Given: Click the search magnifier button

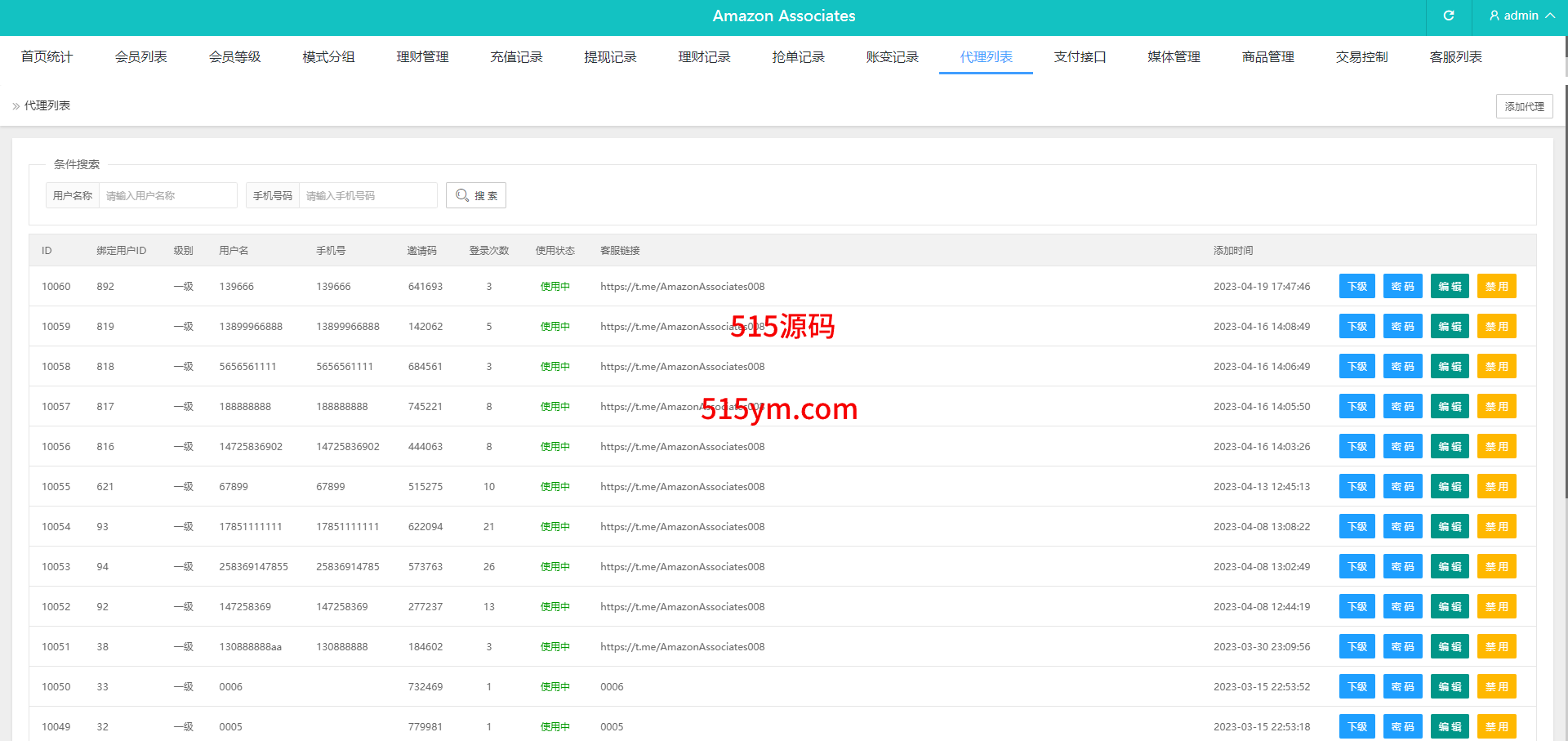Looking at the screenshot, I should tap(476, 195).
